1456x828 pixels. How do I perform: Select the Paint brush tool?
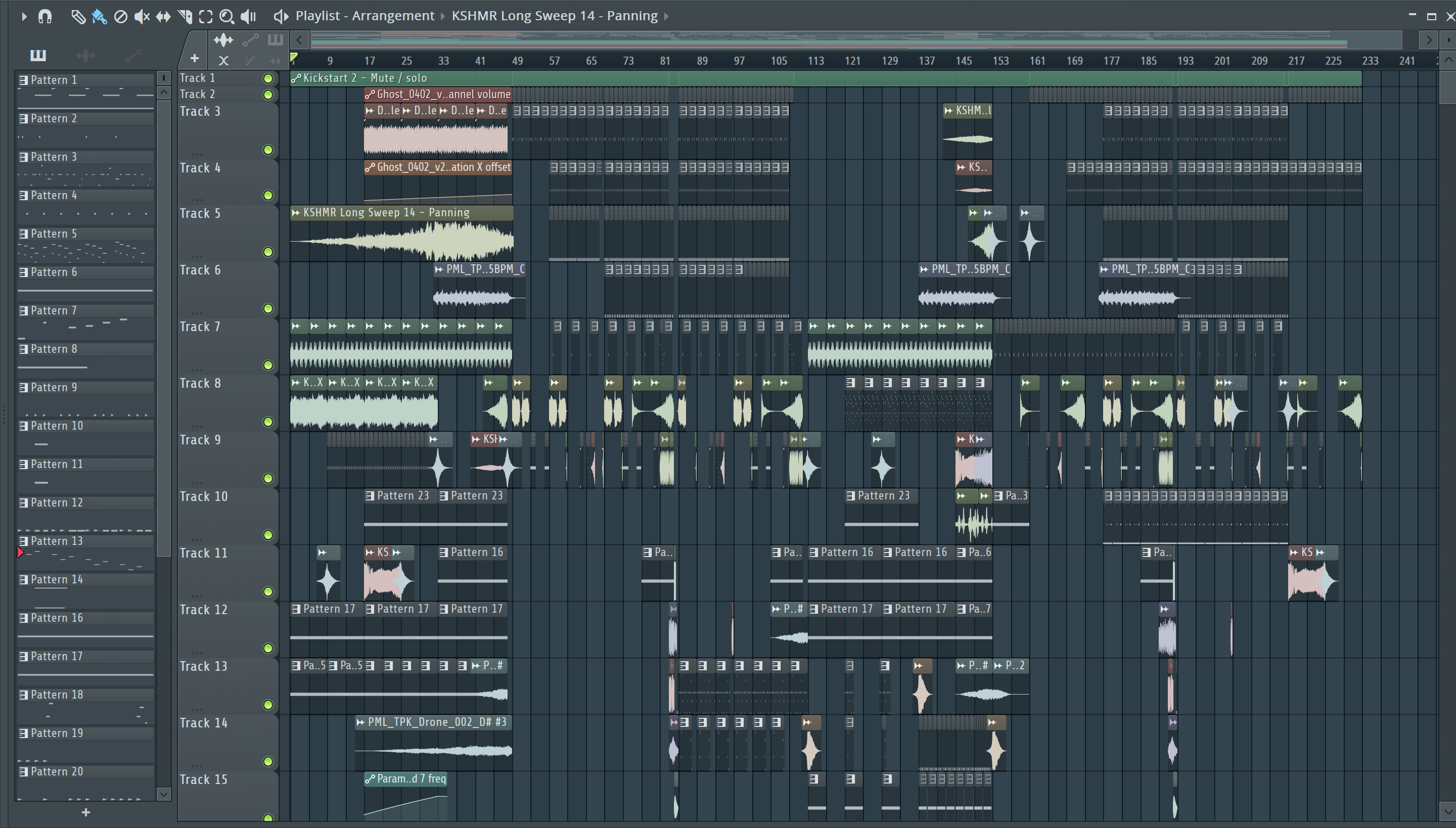coord(99,17)
